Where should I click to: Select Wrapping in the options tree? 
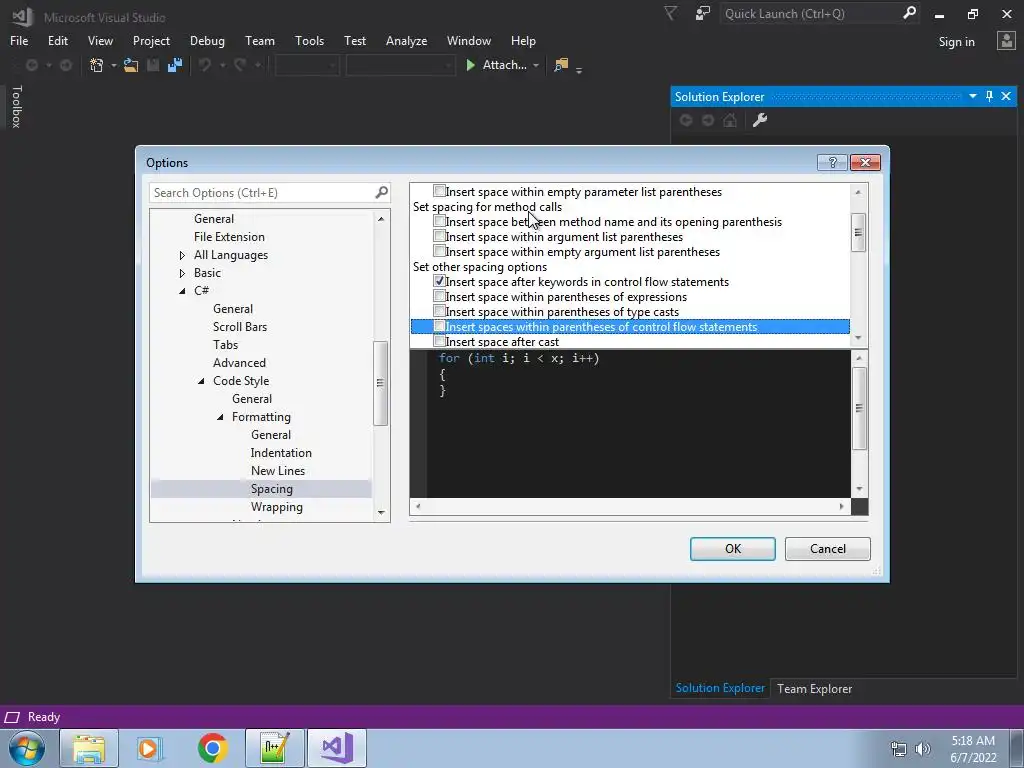pos(277,507)
